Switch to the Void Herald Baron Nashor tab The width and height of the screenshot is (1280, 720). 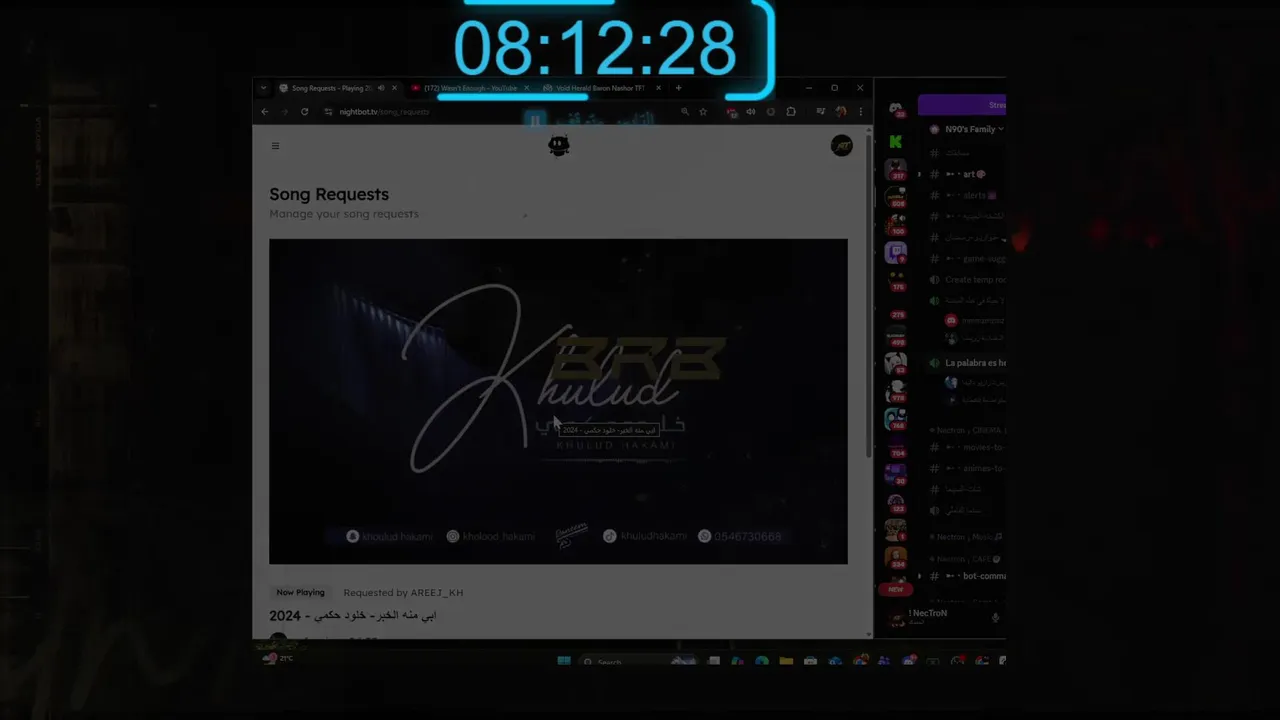tap(600, 88)
